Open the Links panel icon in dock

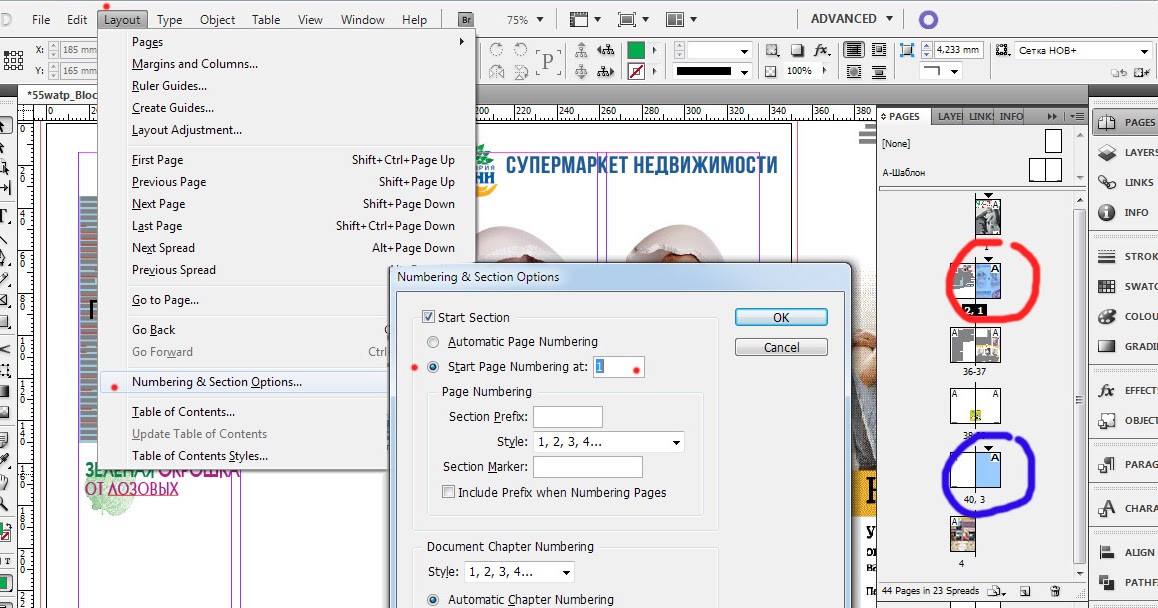tap(1106, 182)
